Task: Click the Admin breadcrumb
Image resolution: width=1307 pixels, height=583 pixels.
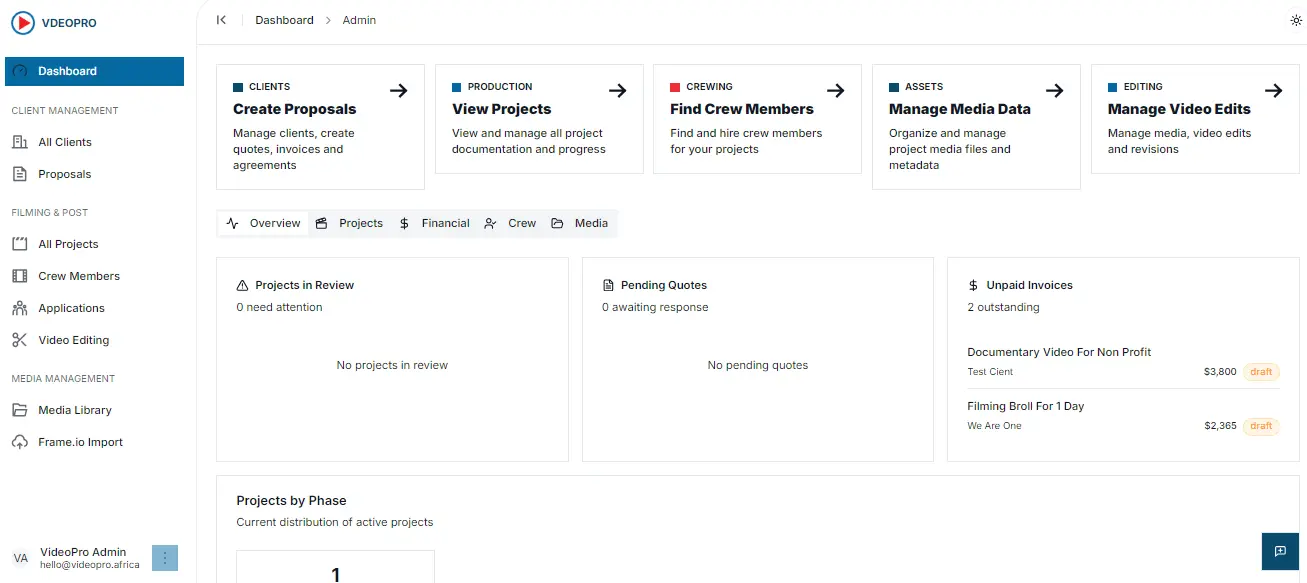Action: 359,20
